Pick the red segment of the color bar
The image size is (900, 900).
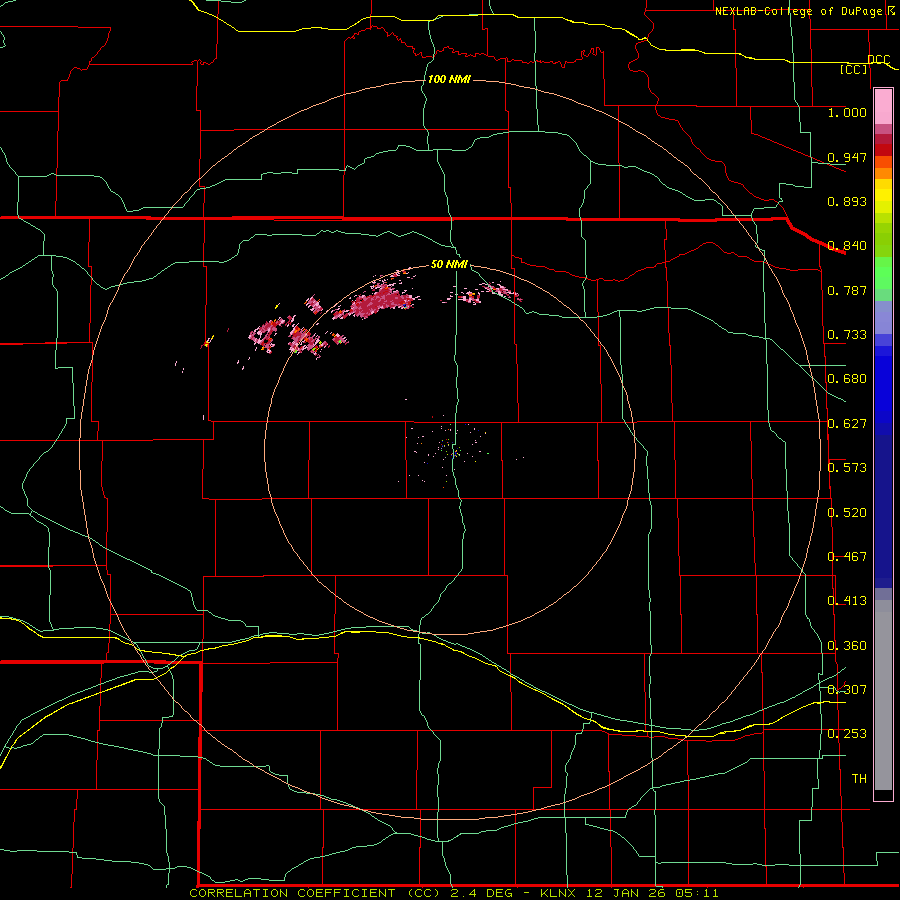point(883,150)
